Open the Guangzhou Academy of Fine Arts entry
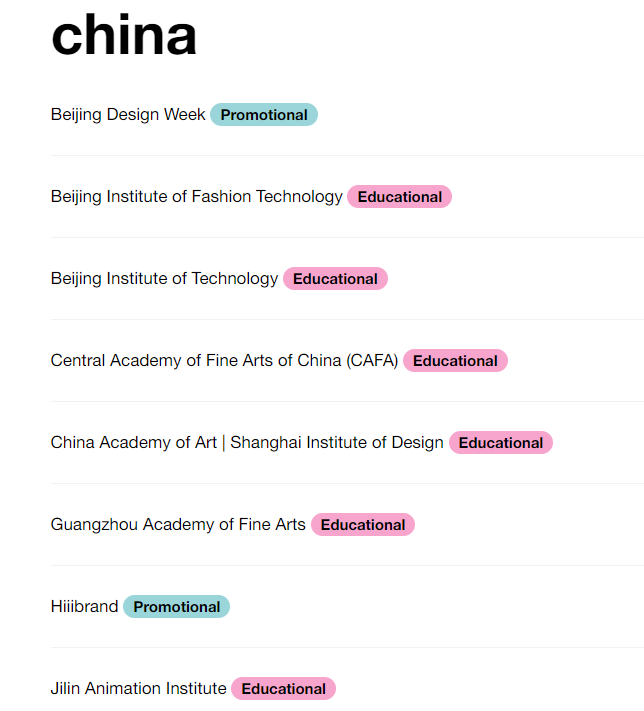The width and height of the screenshot is (644, 711). click(178, 525)
